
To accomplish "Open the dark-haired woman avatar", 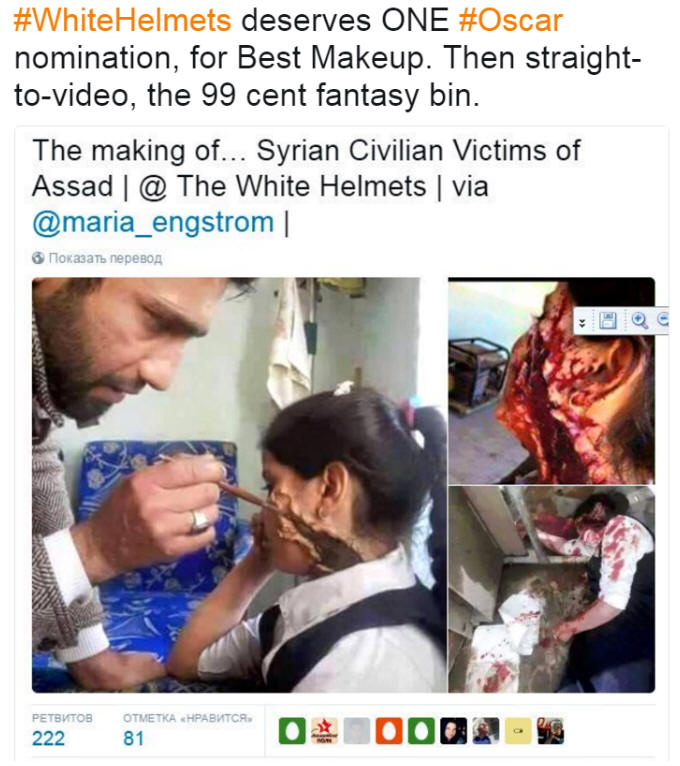I will (x=453, y=731).
